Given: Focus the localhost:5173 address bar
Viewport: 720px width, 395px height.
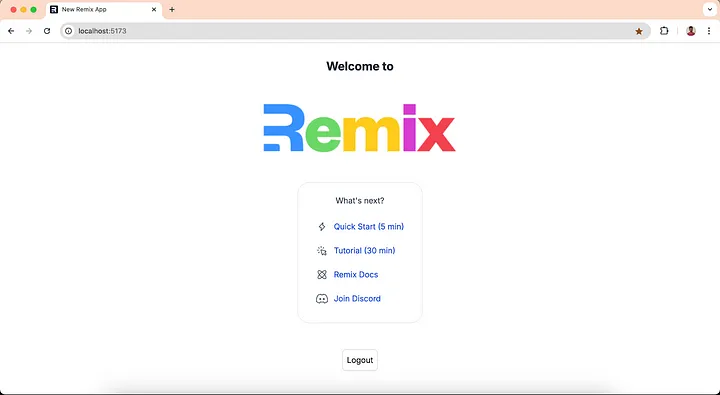Looking at the screenshot, I should pyautogui.click(x=355, y=31).
